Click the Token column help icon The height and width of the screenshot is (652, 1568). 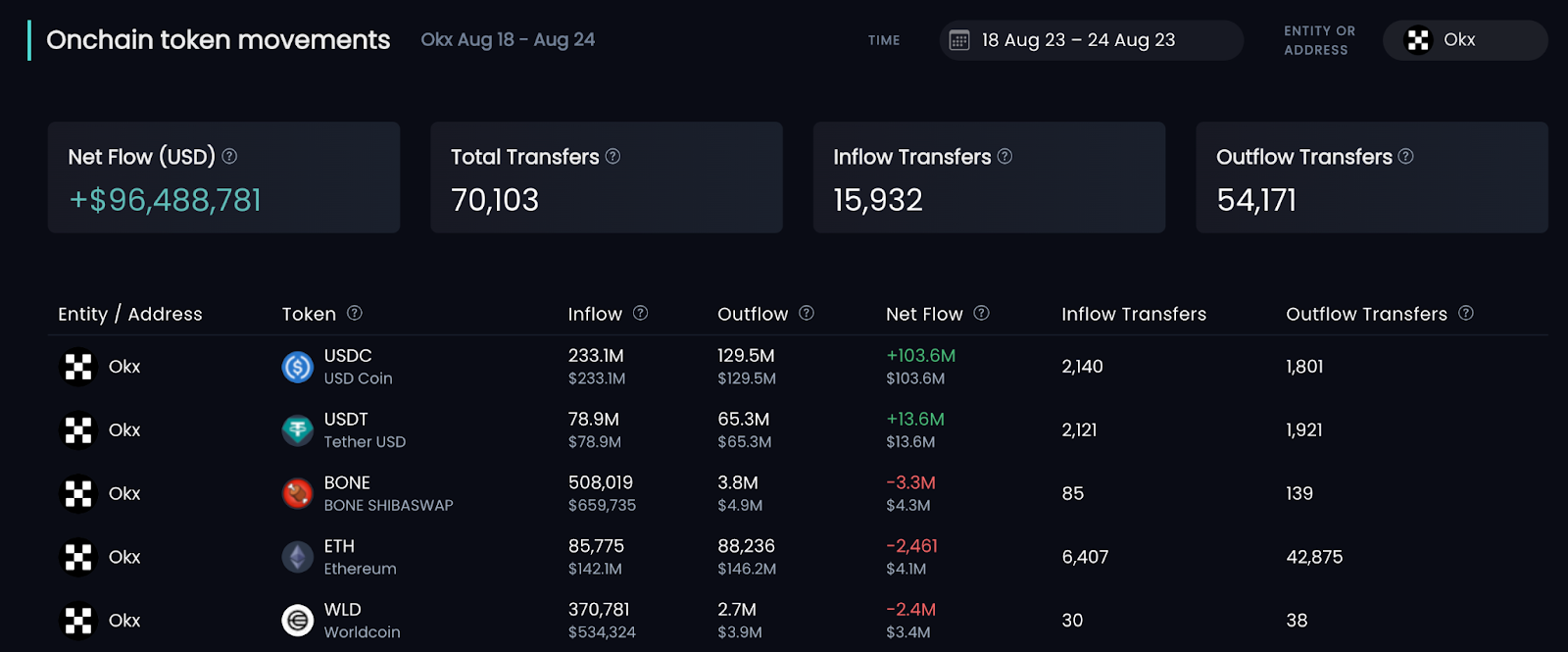click(x=355, y=313)
